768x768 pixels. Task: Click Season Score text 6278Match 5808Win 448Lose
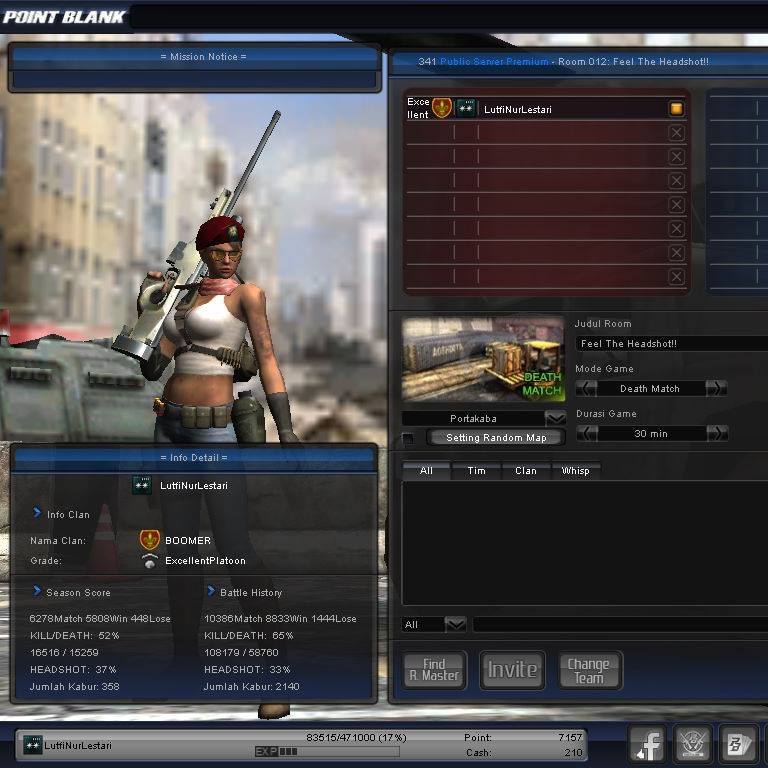pos(100,618)
